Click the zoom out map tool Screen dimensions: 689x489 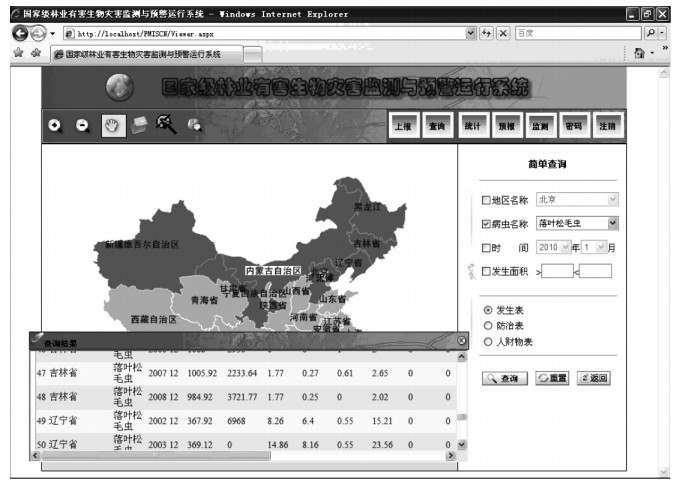pos(83,126)
